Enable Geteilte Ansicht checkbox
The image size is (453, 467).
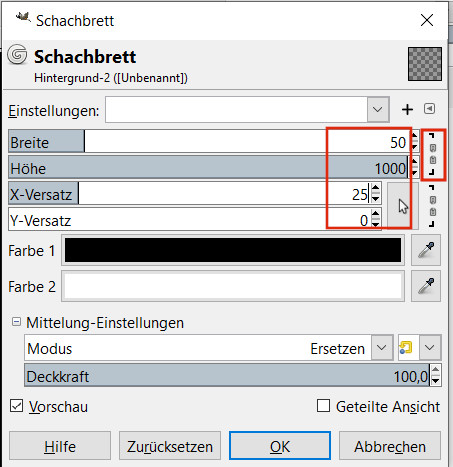323,406
